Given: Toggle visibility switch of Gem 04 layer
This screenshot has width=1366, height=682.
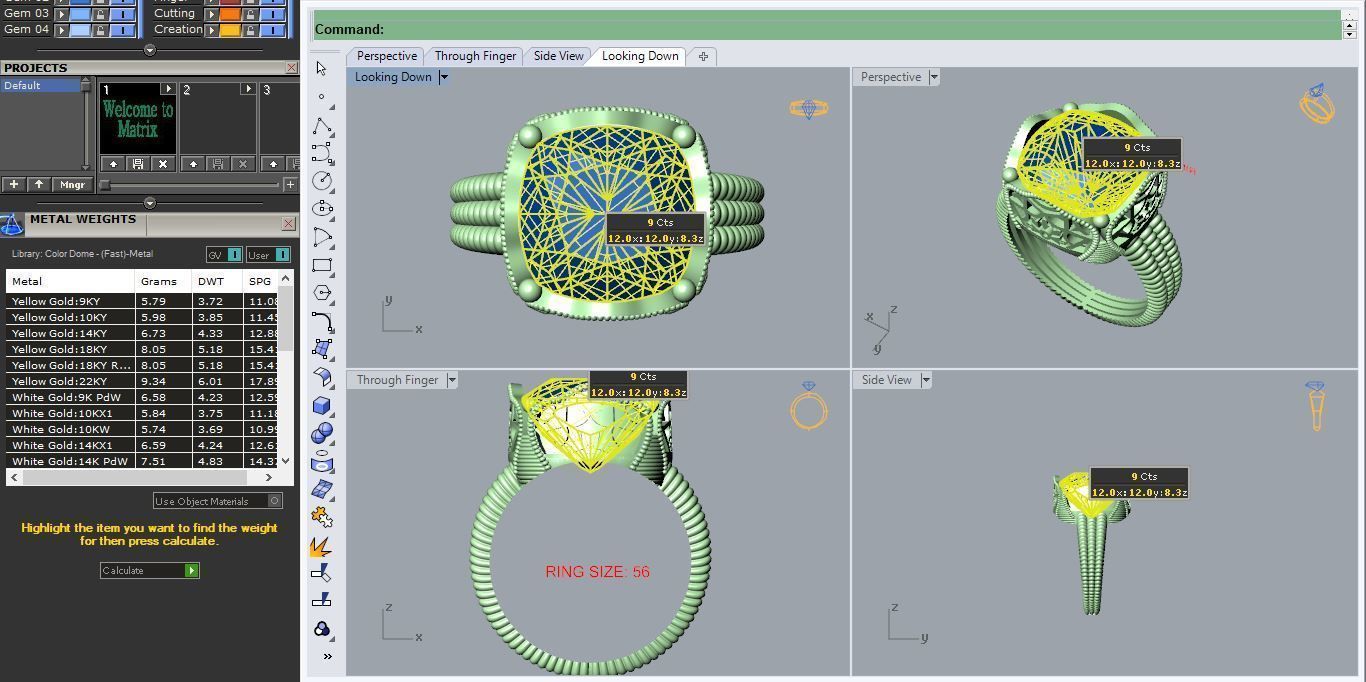Looking at the screenshot, I should [123, 30].
